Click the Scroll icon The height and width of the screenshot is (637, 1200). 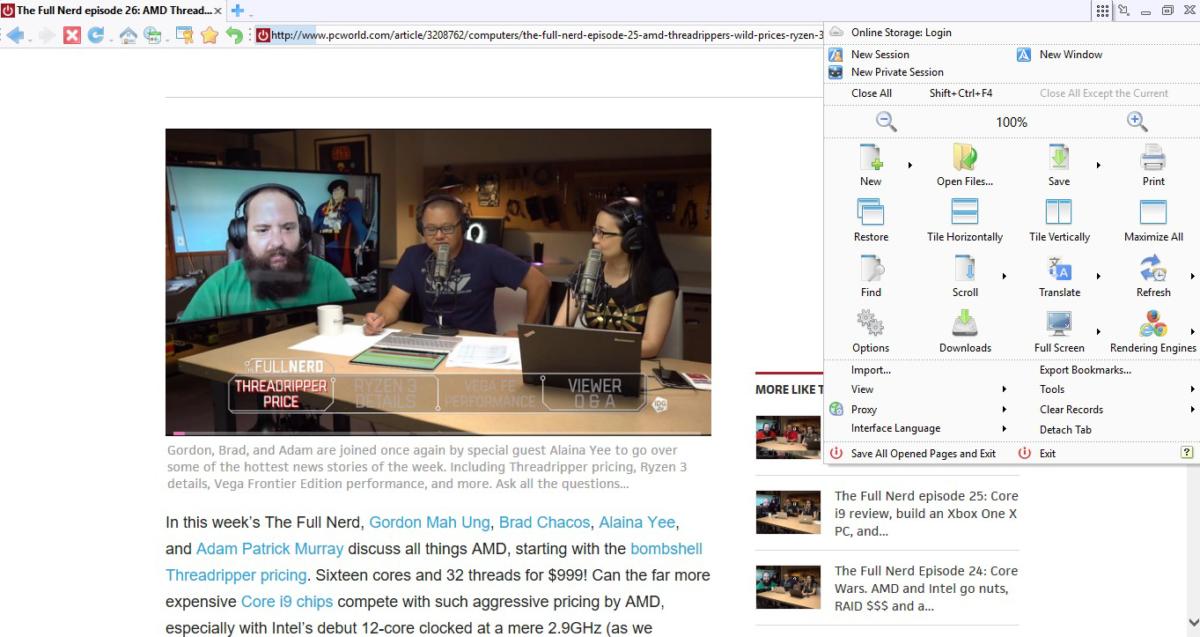tap(964, 268)
